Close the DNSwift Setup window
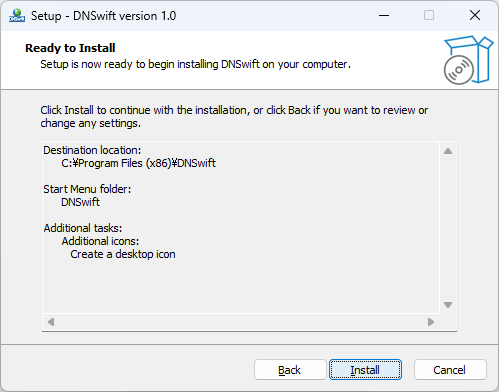Viewport: 499px width, 392px height. (475, 15)
